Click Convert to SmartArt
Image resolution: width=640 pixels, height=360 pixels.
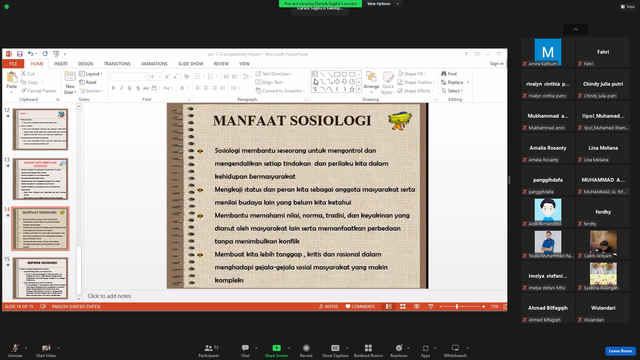click(280, 91)
